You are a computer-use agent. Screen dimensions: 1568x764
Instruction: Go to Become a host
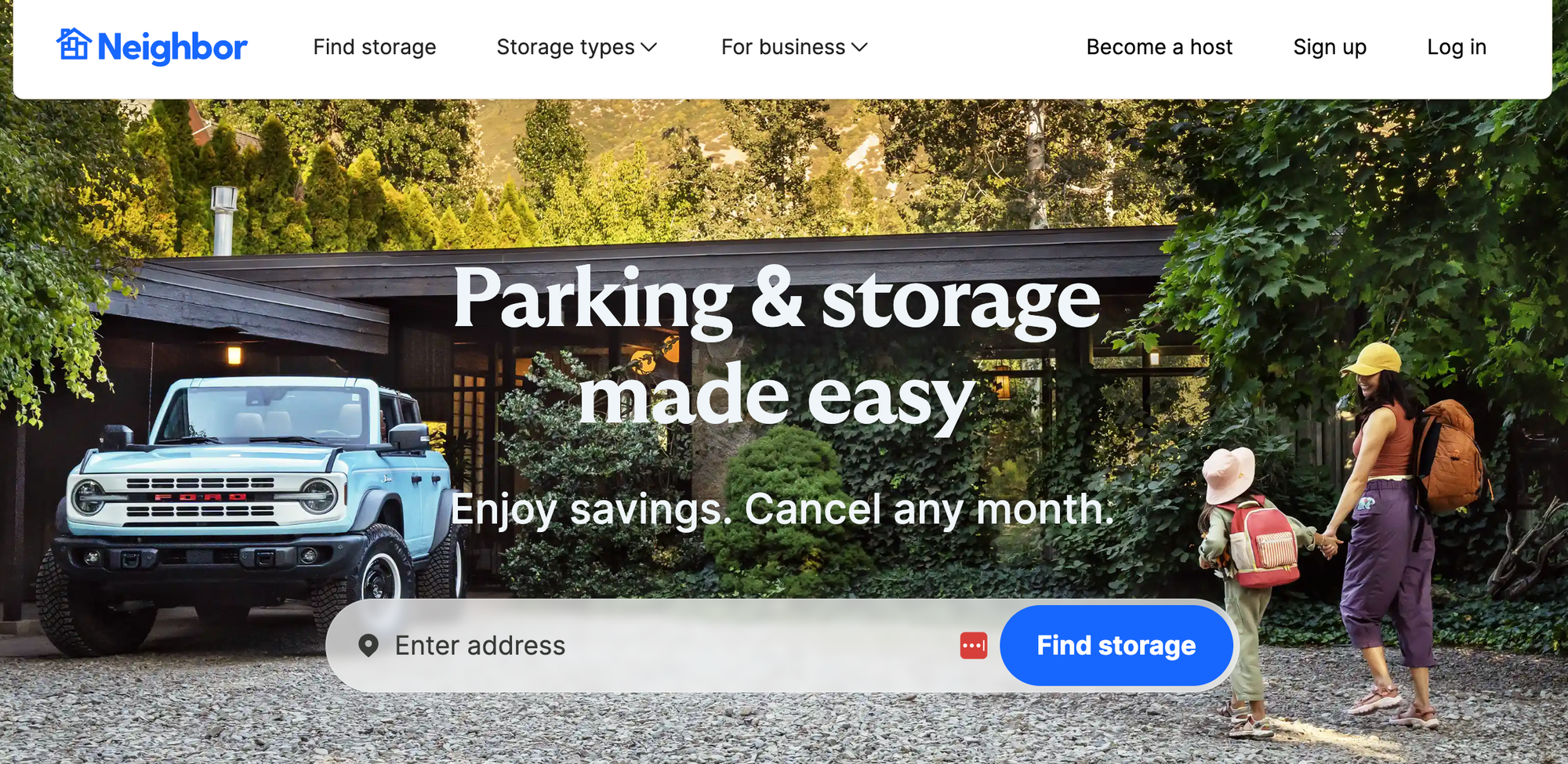(x=1159, y=47)
